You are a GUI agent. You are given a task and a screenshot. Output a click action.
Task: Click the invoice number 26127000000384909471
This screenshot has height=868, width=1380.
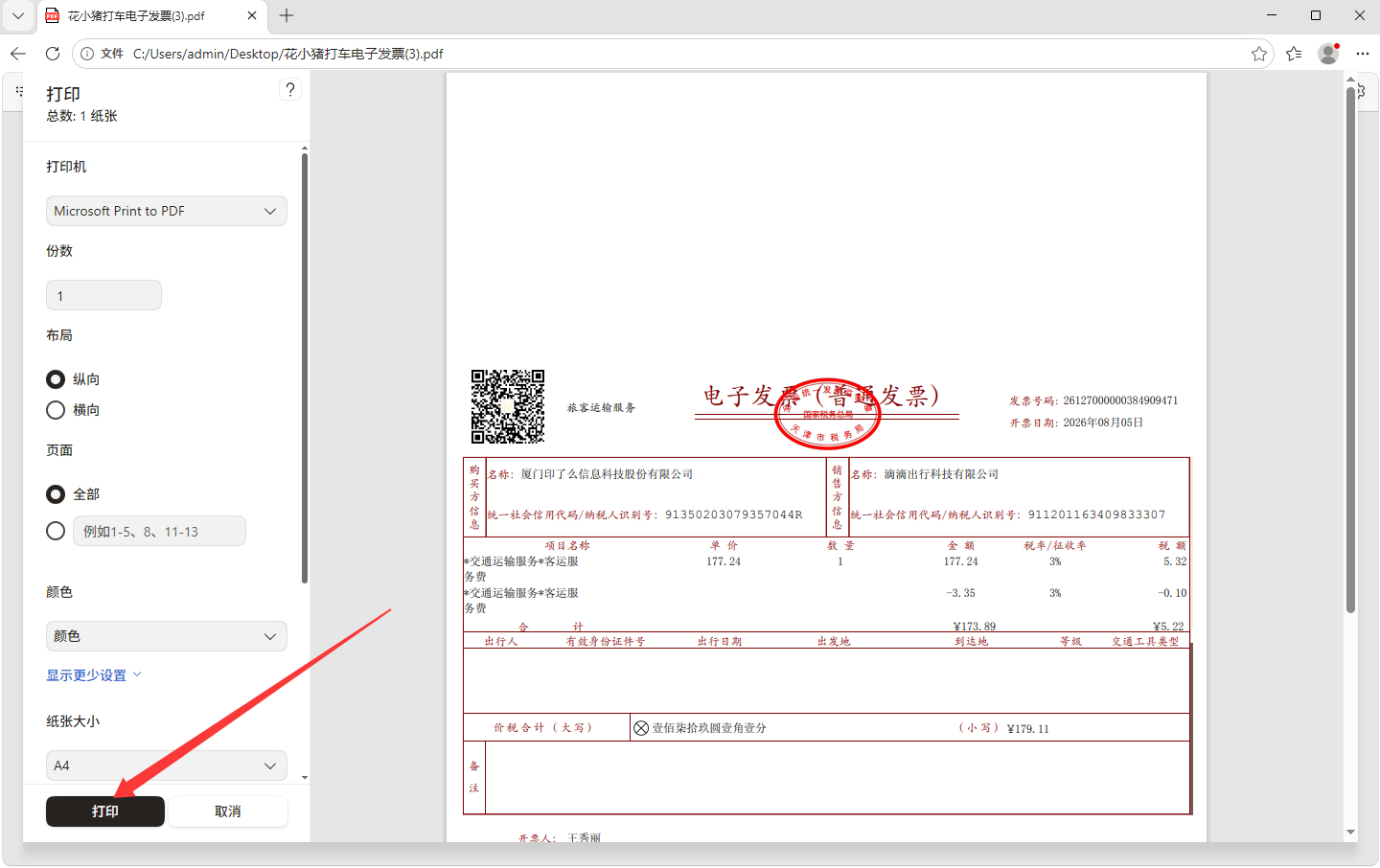click(x=1120, y=400)
